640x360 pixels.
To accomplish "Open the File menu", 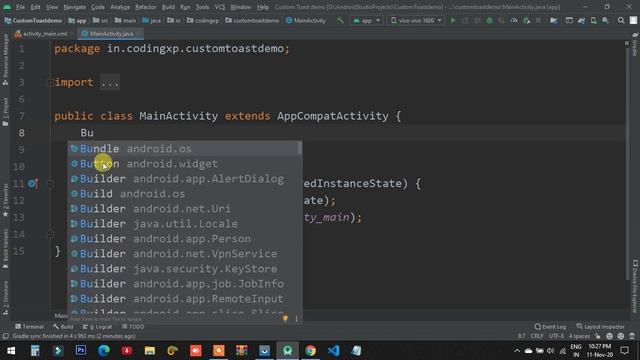I will (x=20, y=7).
